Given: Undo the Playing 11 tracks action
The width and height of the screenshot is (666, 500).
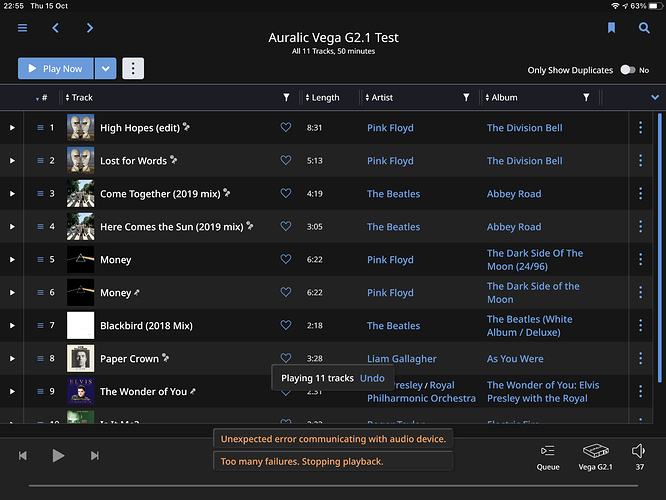Looking at the screenshot, I should (x=372, y=378).
